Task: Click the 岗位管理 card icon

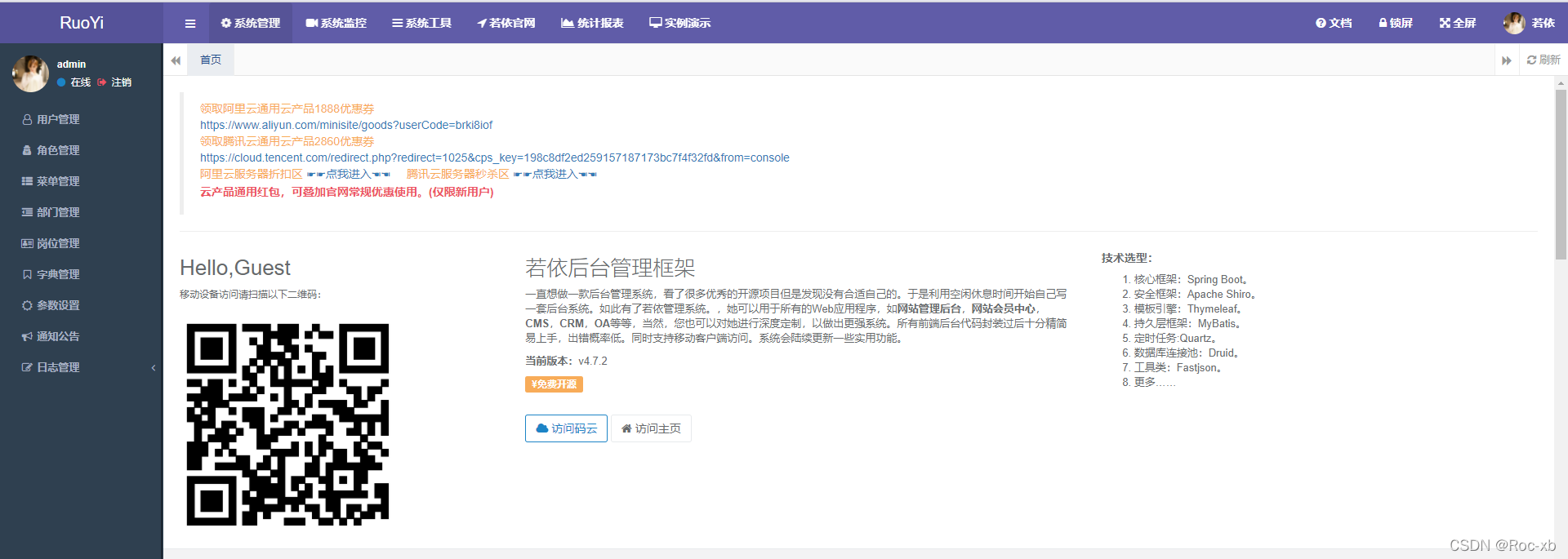Action: point(27,243)
